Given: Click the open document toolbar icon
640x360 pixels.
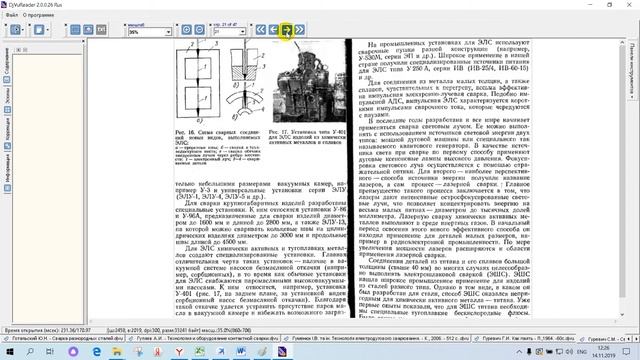Looking at the screenshot, I should (x=15, y=30).
